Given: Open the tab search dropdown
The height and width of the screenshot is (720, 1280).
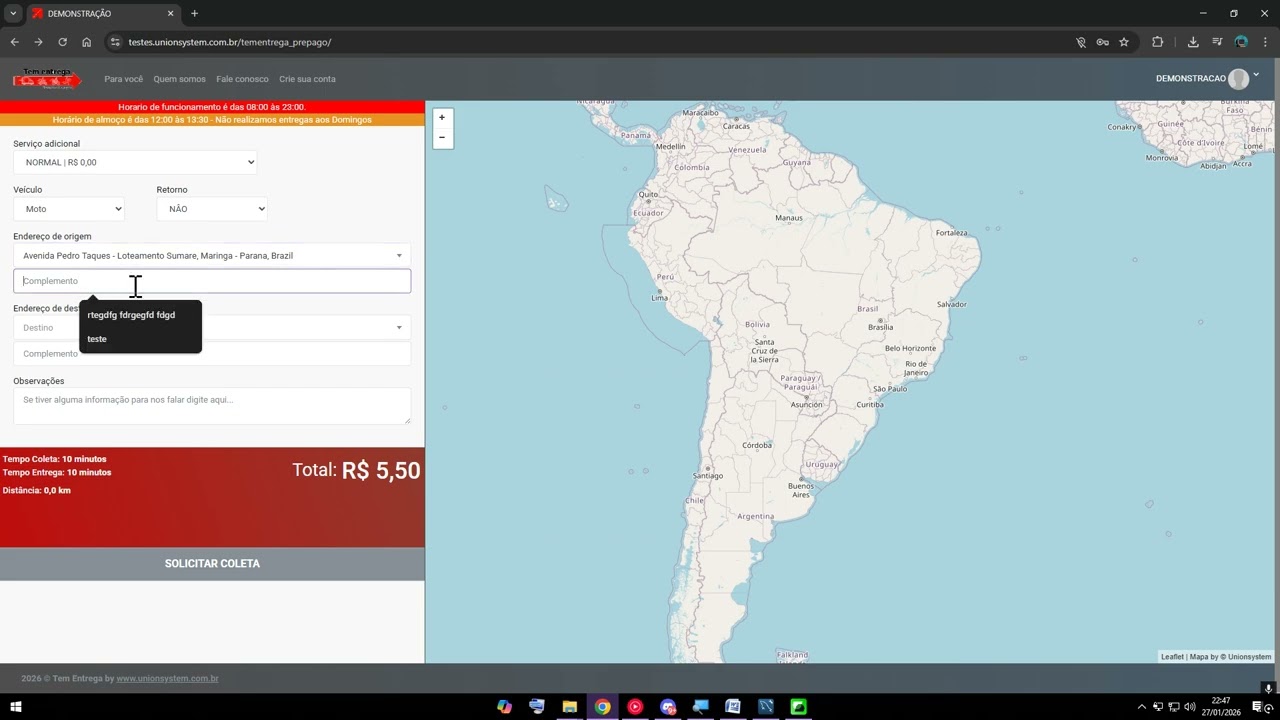Looking at the screenshot, I should 13,14.
